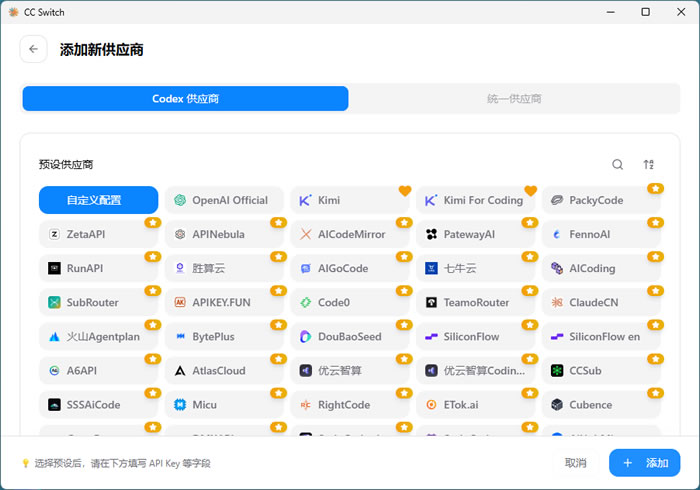Click star badge on CCSub
The height and width of the screenshot is (490, 700).
[x=655, y=359]
